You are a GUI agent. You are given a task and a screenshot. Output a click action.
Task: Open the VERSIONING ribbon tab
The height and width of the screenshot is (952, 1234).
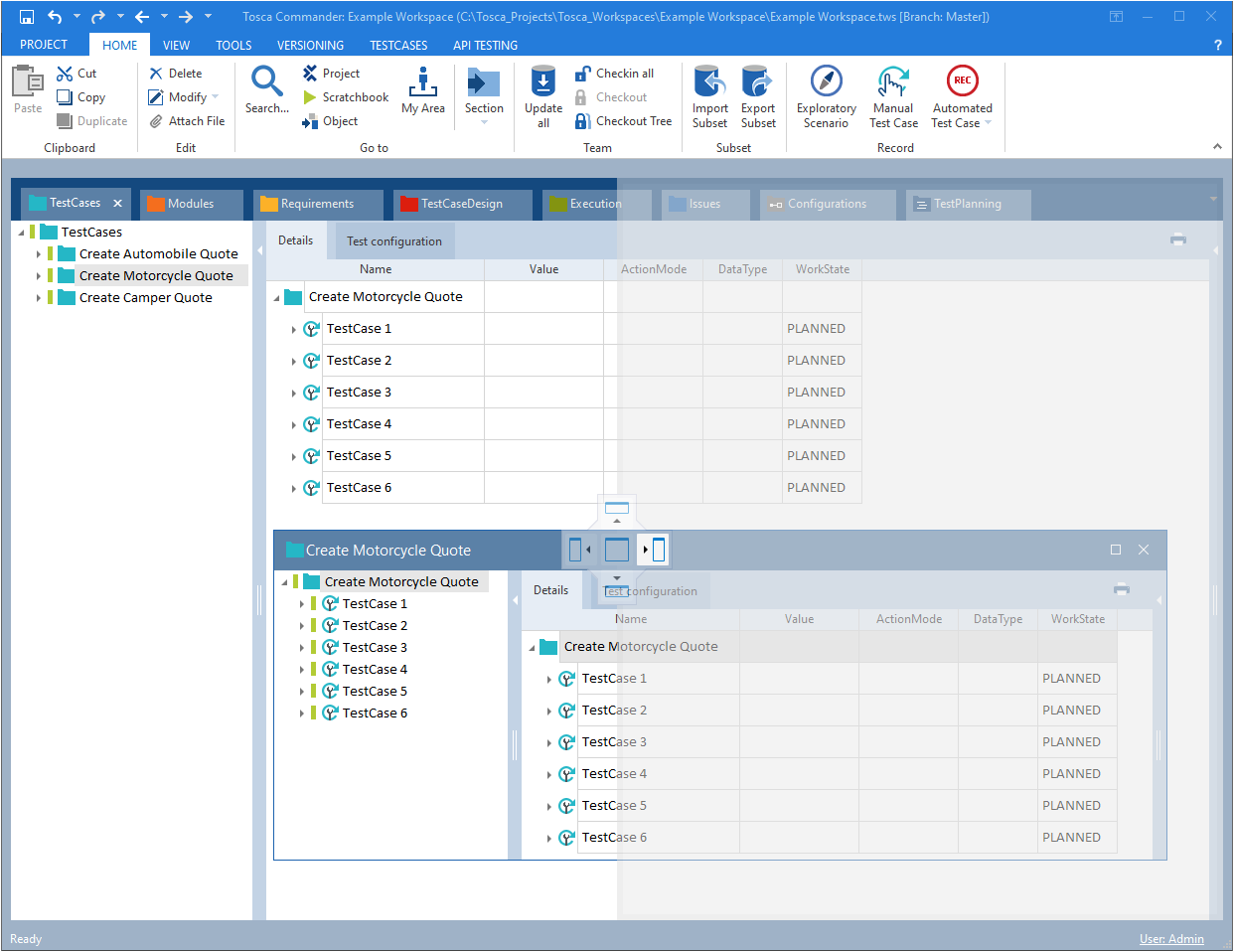(x=310, y=46)
